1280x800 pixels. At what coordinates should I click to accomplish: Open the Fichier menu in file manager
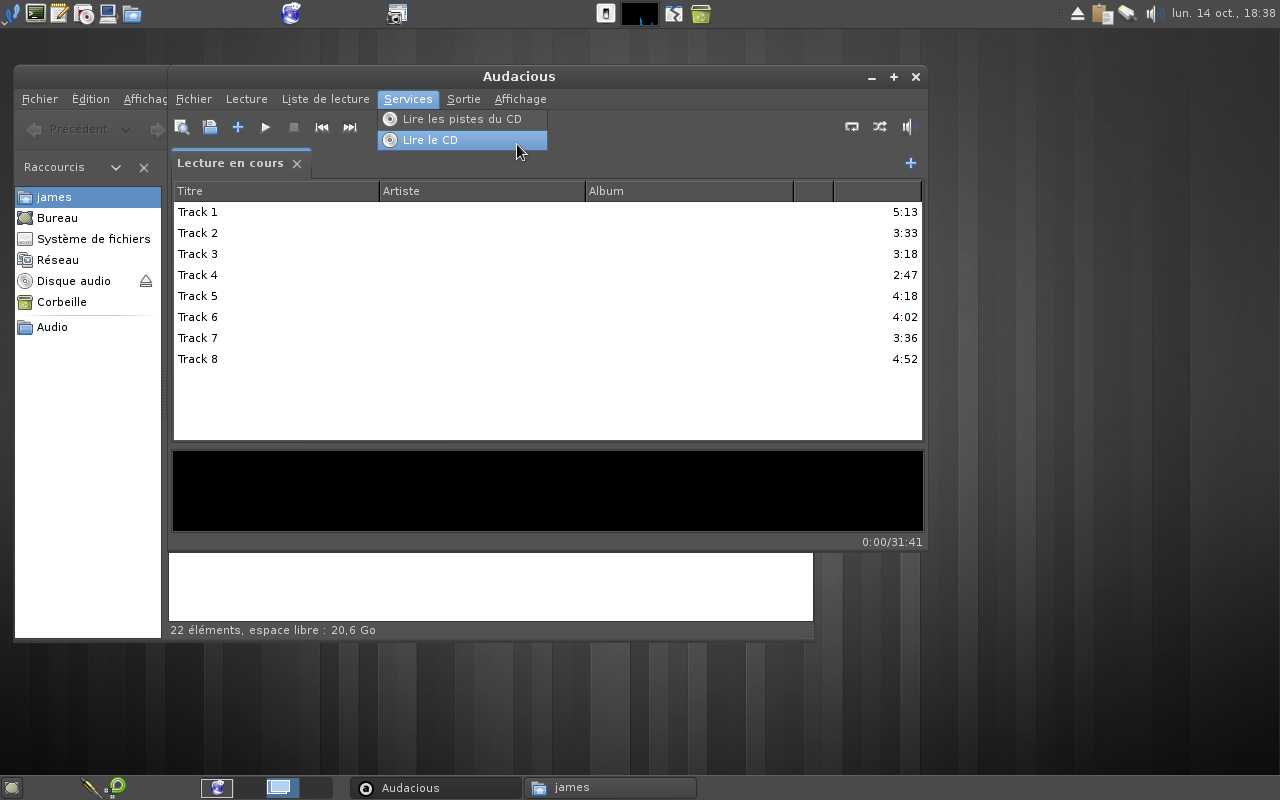coord(40,99)
